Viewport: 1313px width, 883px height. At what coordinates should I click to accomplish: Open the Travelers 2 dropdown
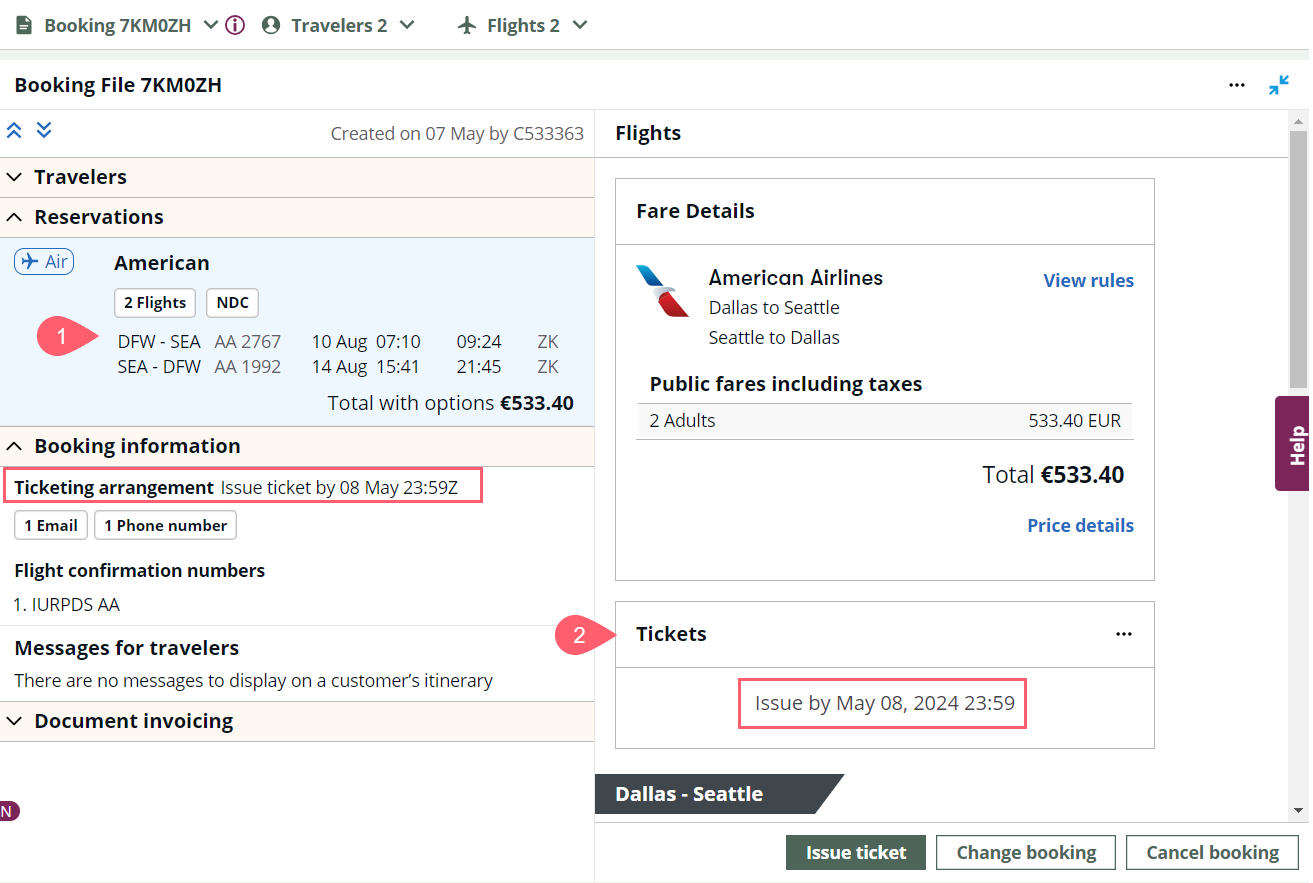406,25
